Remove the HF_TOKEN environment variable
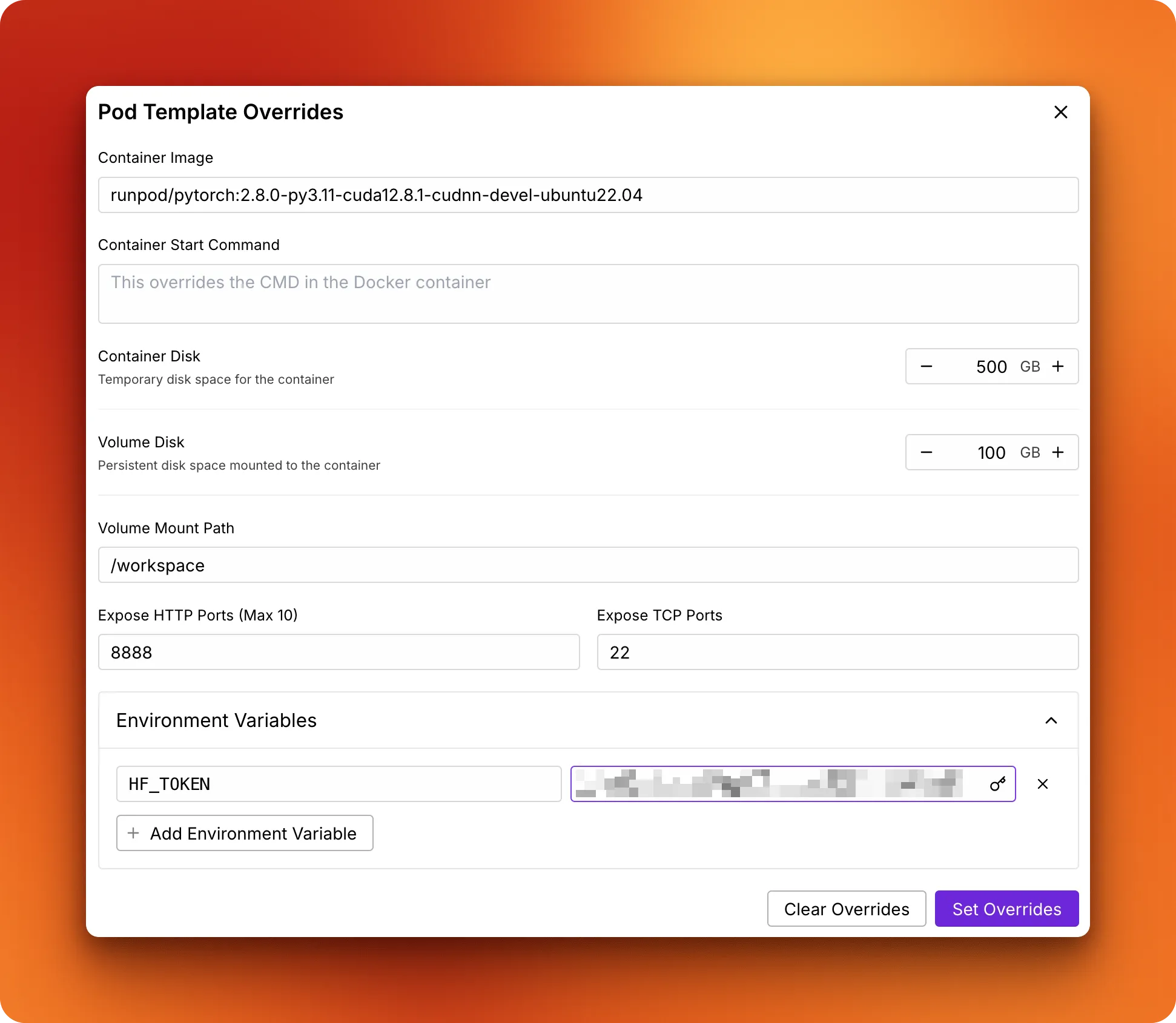 1043,784
